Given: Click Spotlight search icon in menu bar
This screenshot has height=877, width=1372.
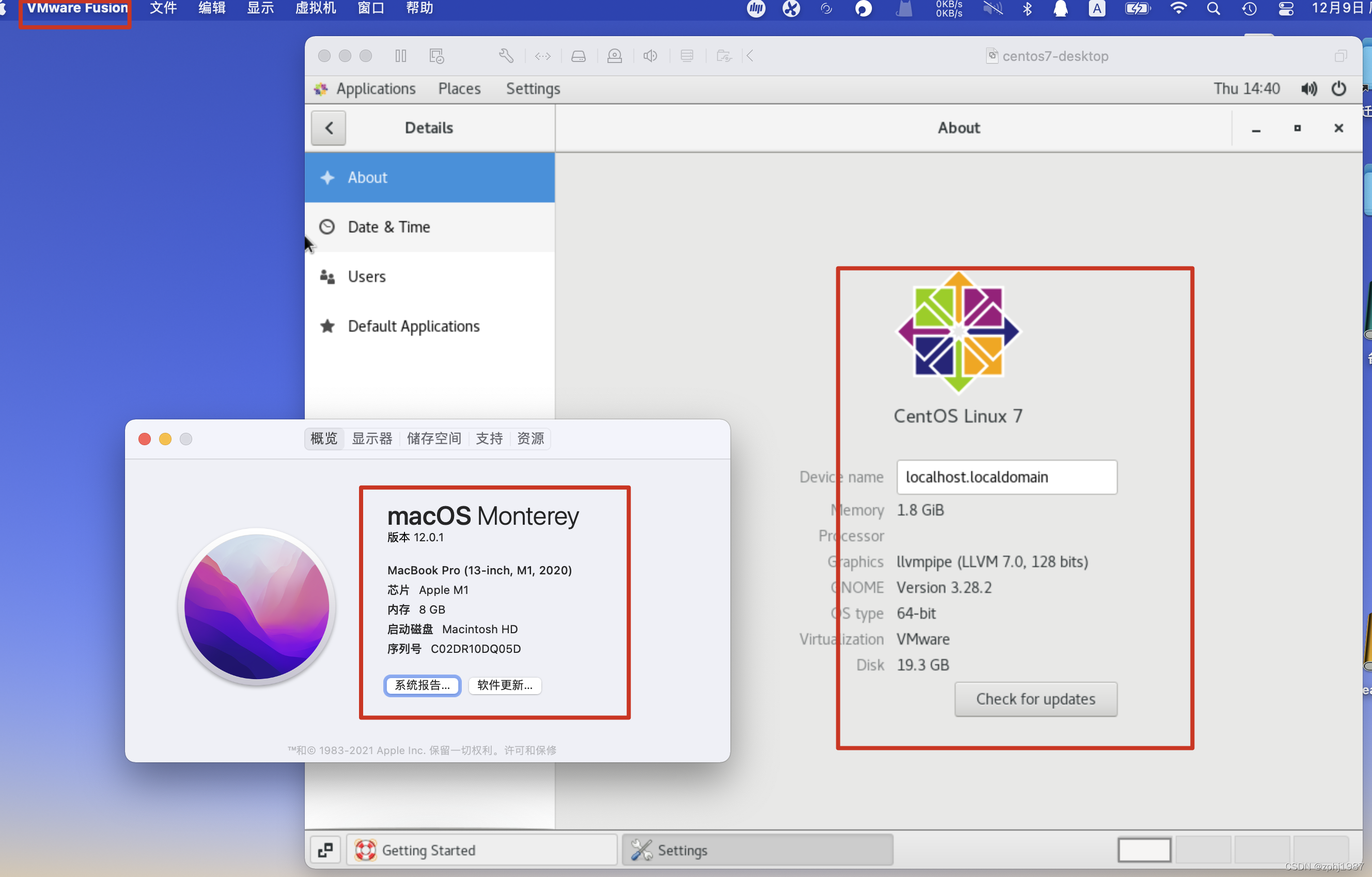Looking at the screenshot, I should click(1213, 8).
